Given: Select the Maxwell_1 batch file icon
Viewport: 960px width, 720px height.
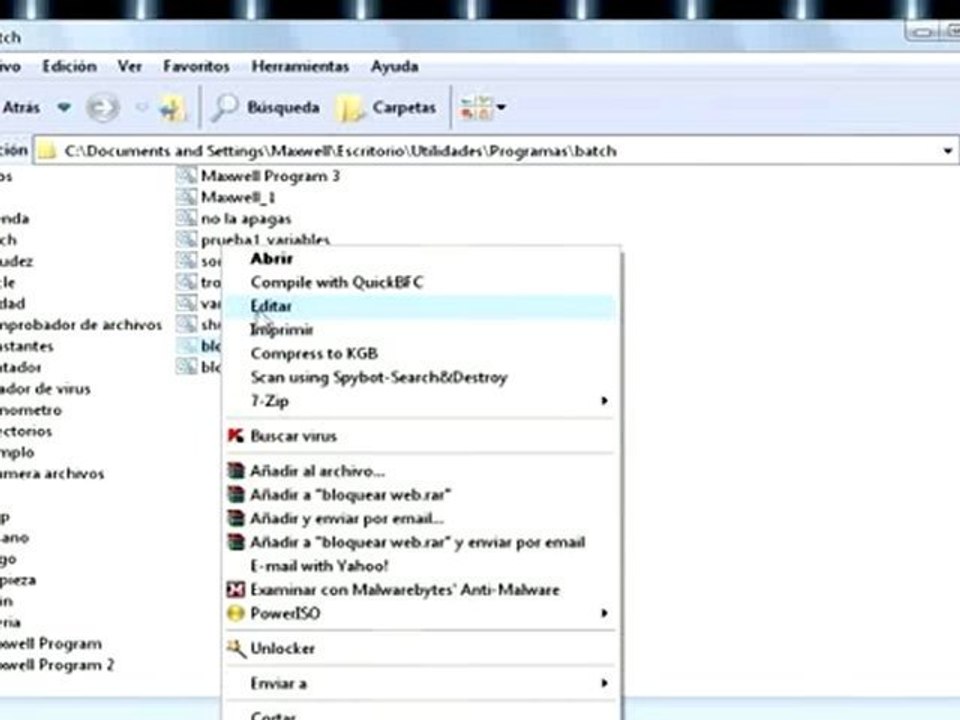Looking at the screenshot, I should pos(186,197).
